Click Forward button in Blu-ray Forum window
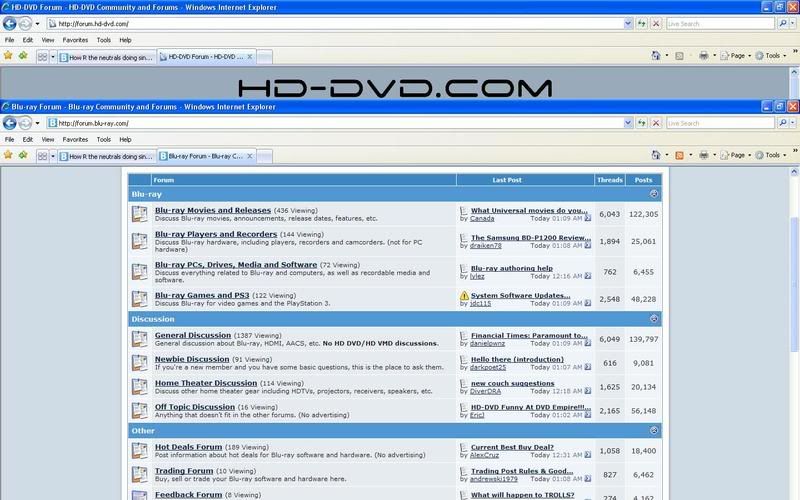Image resolution: width=800 pixels, height=500 pixels. (25, 123)
